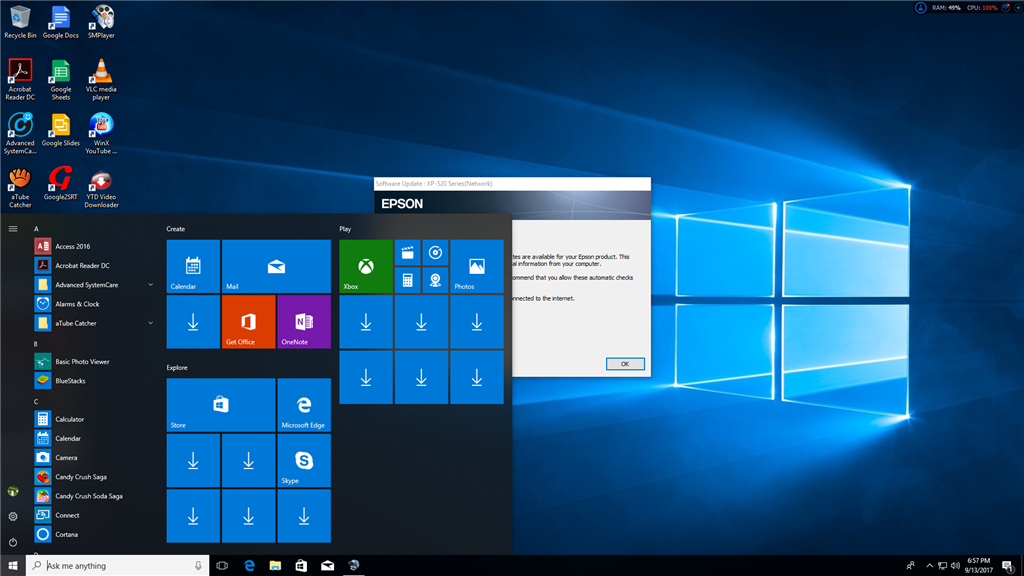Open the Microsoft Edge tile
The image size is (1024, 576).
pos(304,405)
